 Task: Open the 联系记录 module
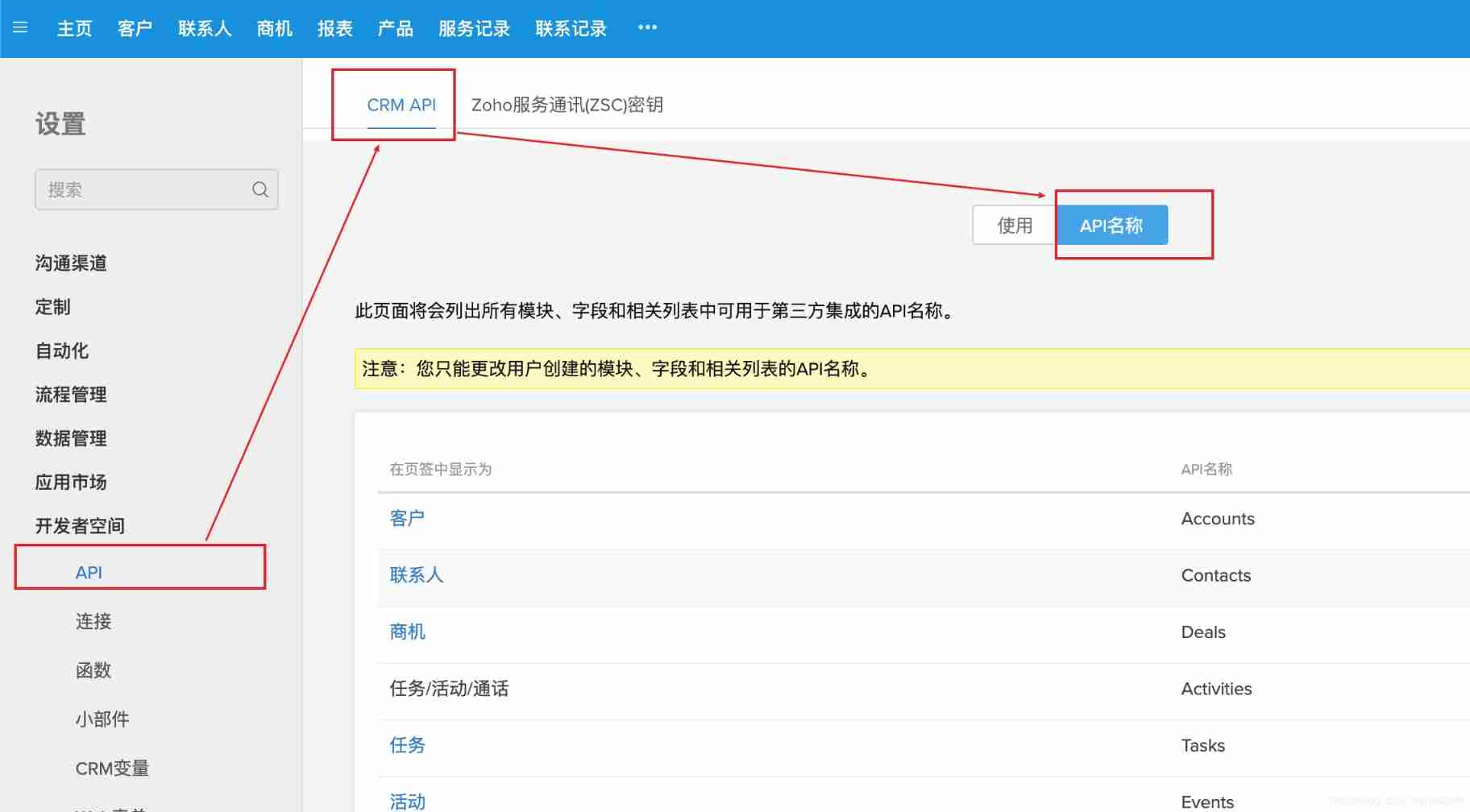571,28
